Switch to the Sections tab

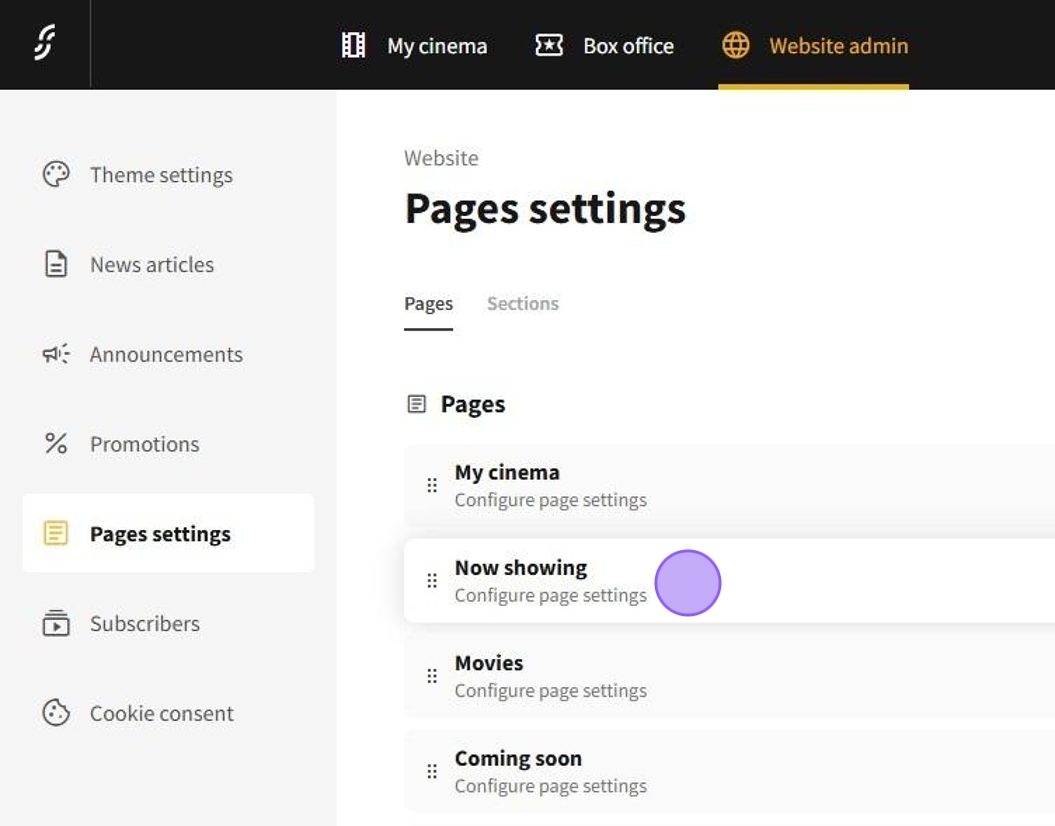[x=522, y=304]
